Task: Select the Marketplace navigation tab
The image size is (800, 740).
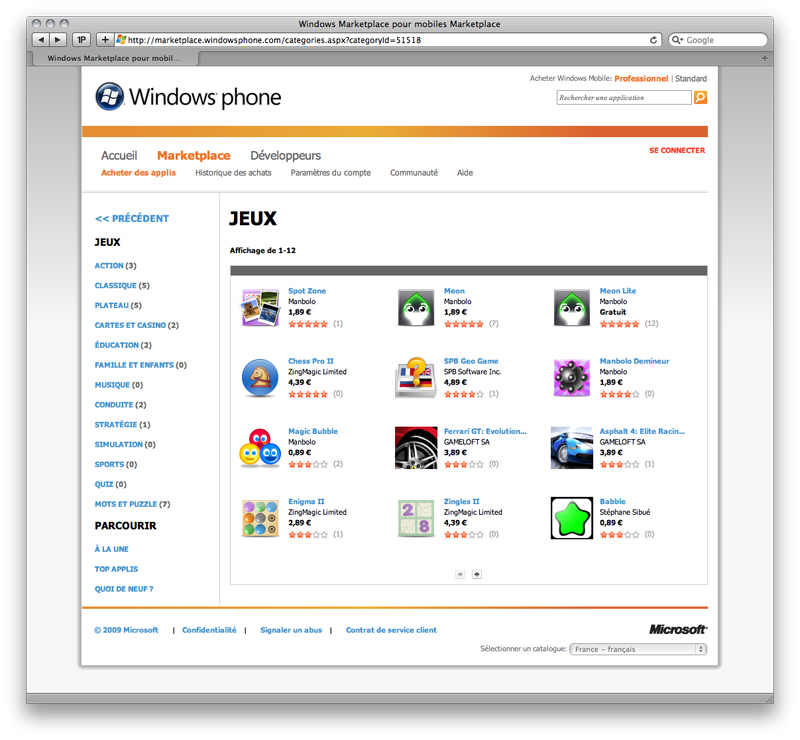Action: click(193, 156)
